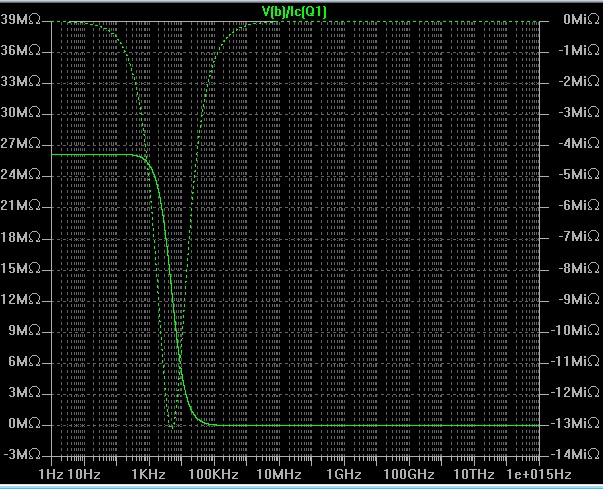
Task: Click the 24MΩ left axis label
Action: click(21, 175)
